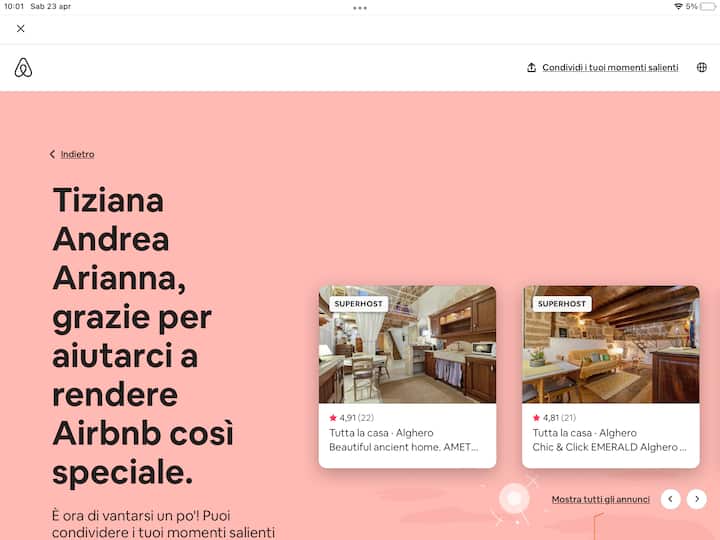Show previous listings with the left arrow
720x540 pixels.
pos(670,499)
